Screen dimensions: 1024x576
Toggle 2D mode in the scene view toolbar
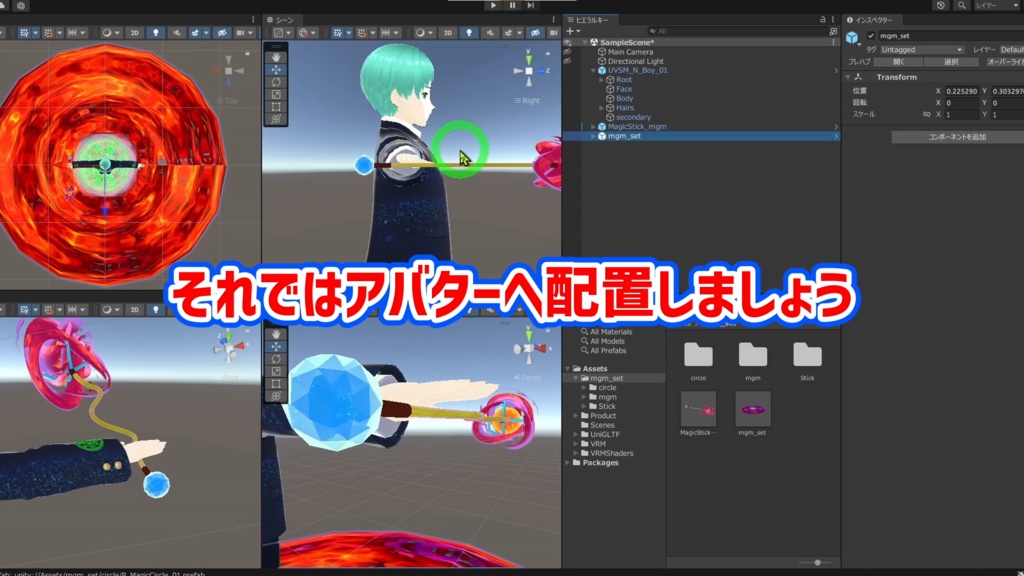click(x=448, y=31)
